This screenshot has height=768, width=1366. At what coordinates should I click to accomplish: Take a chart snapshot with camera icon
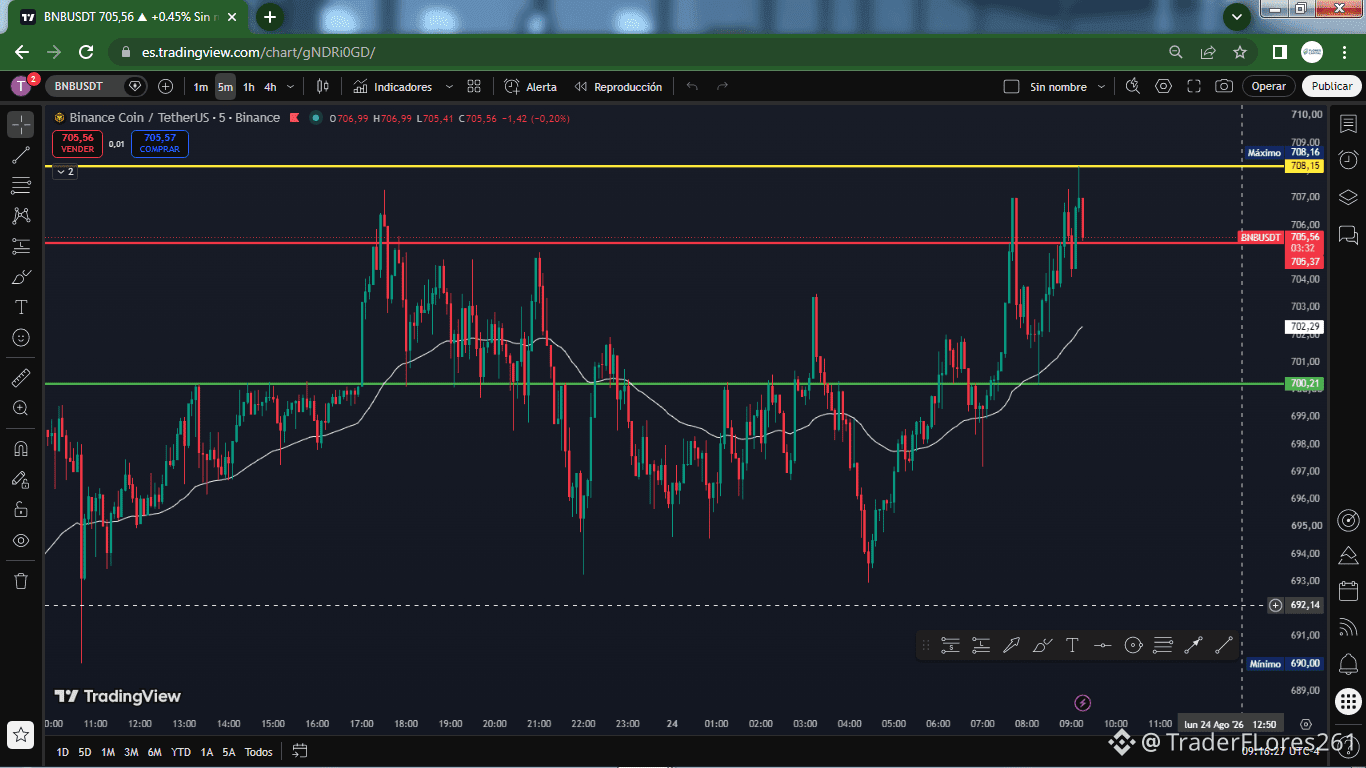click(1224, 87)
